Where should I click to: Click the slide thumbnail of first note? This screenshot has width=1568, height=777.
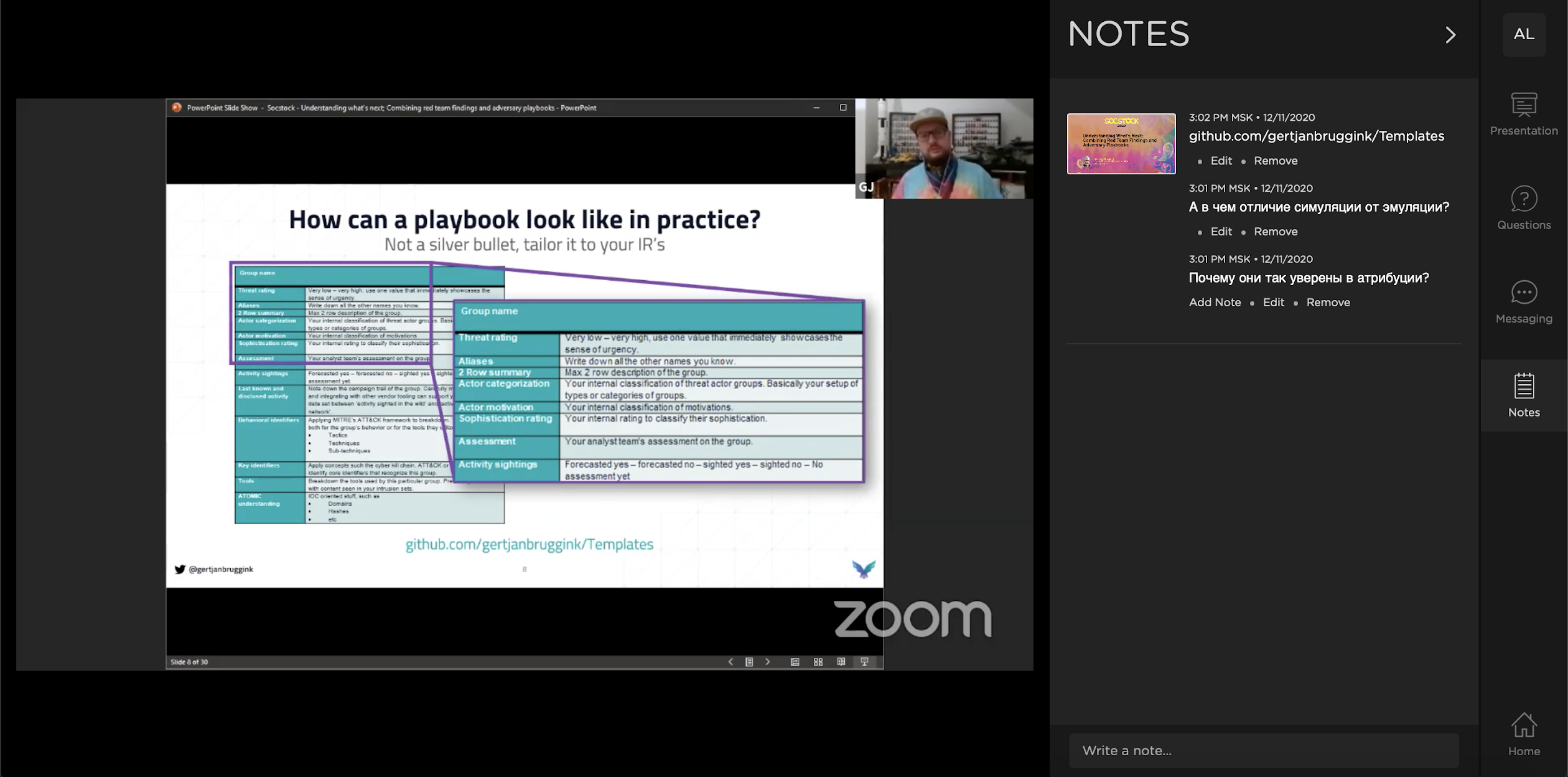(x=1121, y=143)
